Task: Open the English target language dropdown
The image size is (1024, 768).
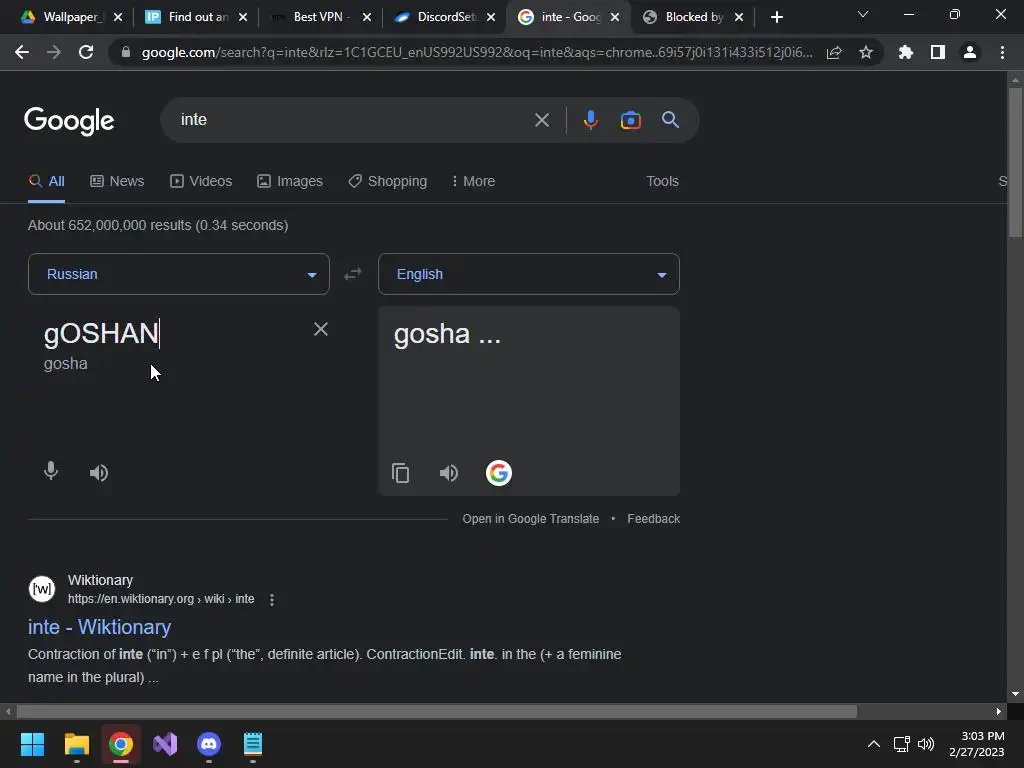Action: [x=529, y=274]
